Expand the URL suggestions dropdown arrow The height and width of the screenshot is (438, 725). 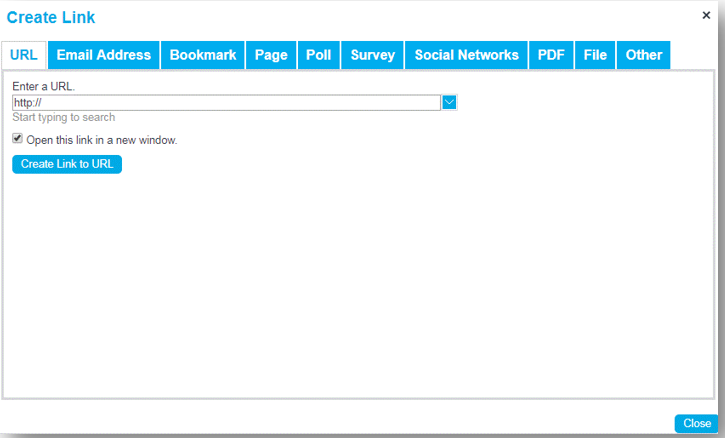[x=449, y=102]
